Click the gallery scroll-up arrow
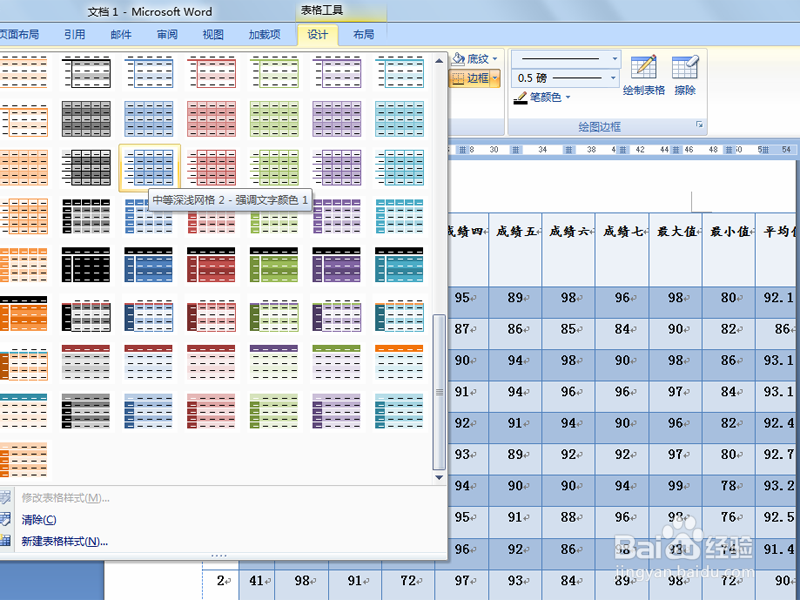 coord(439,61)
